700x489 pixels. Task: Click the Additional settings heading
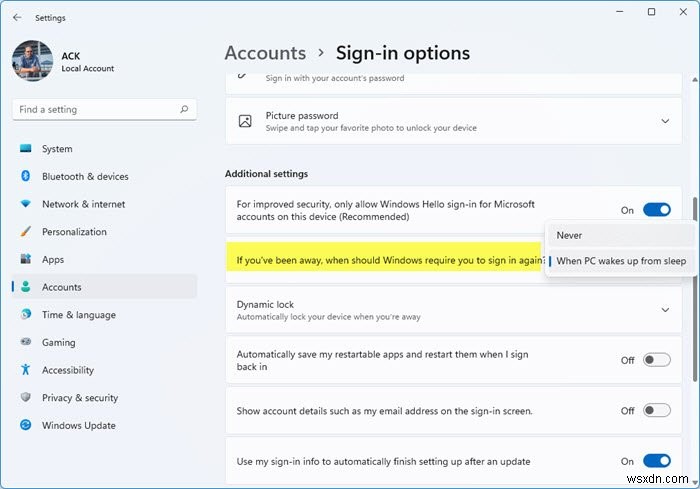[267, 174]
